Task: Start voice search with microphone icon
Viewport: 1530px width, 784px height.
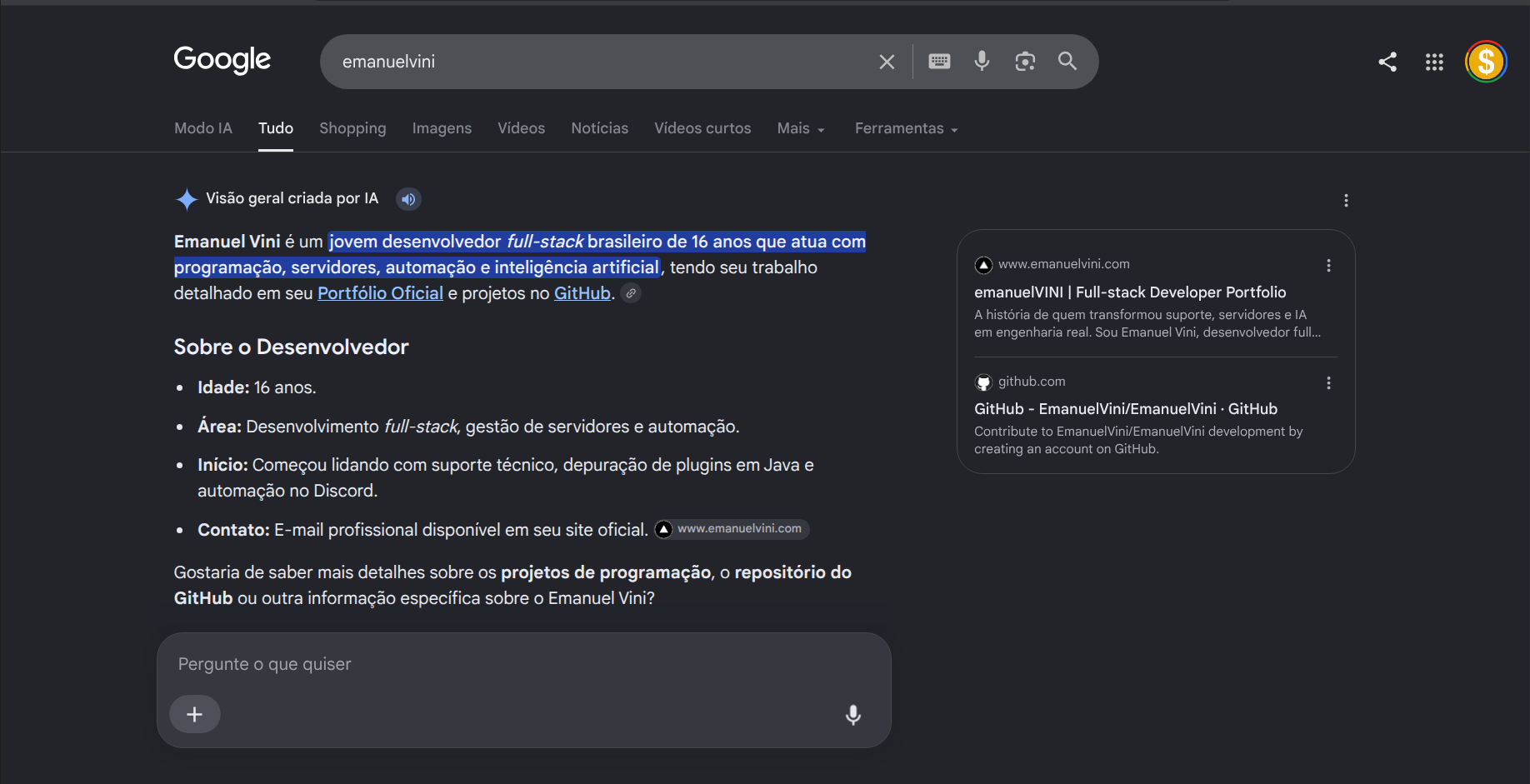Action: pos(982,61)
